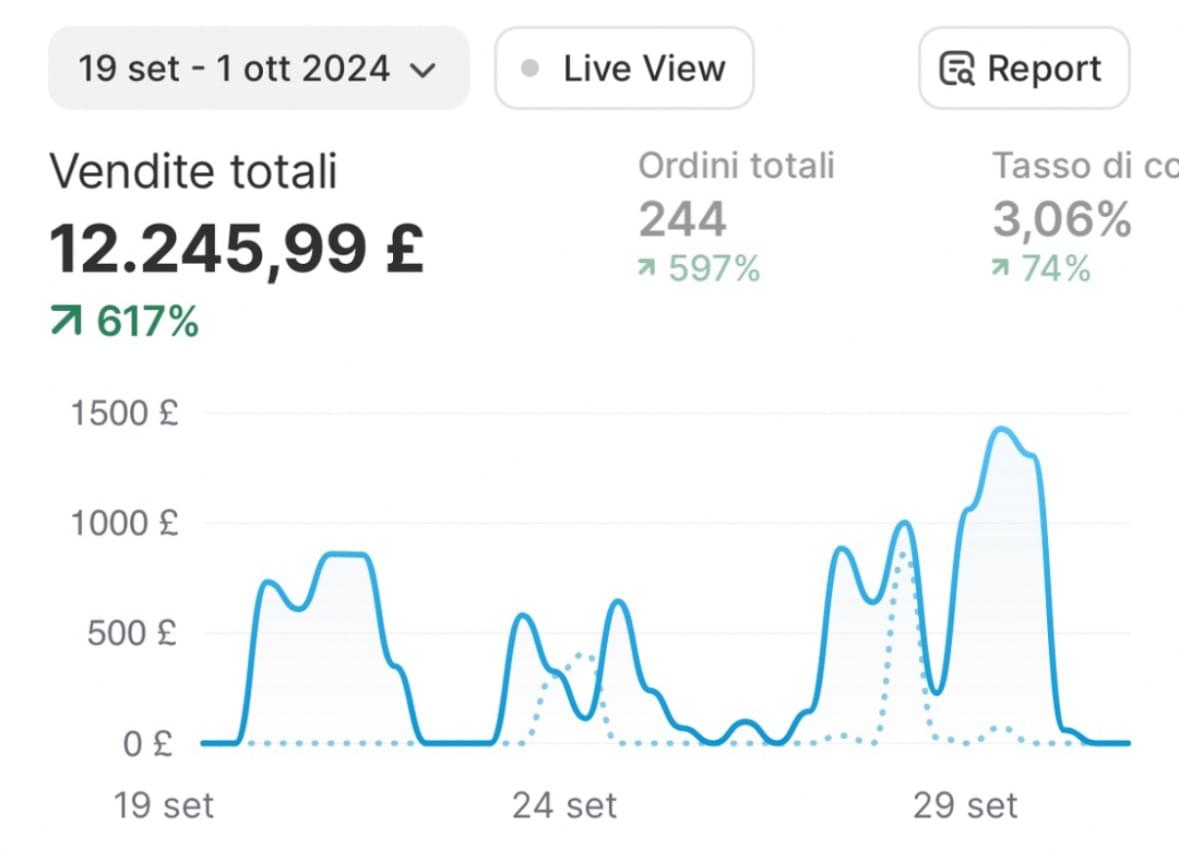Click the dotted comparison line peak near 28 set
This screenshot has height=864, width=1179.
(903, 554)
